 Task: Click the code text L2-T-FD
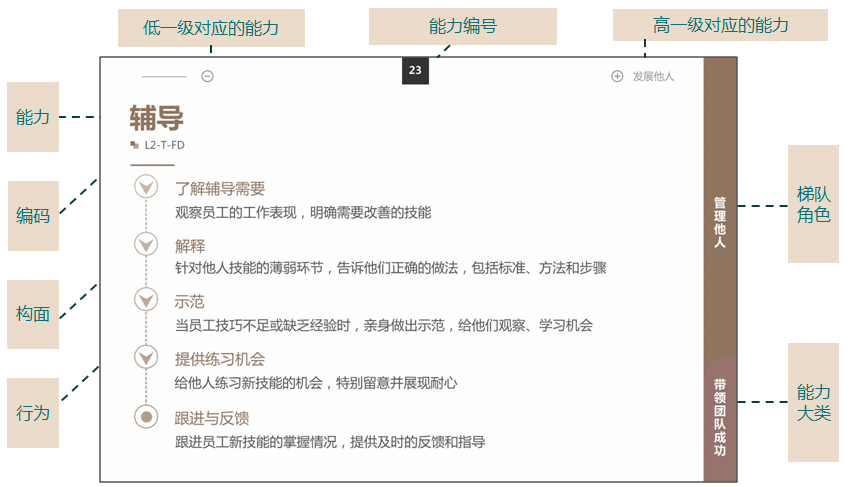pyautogui.click(x=164, y=145)
